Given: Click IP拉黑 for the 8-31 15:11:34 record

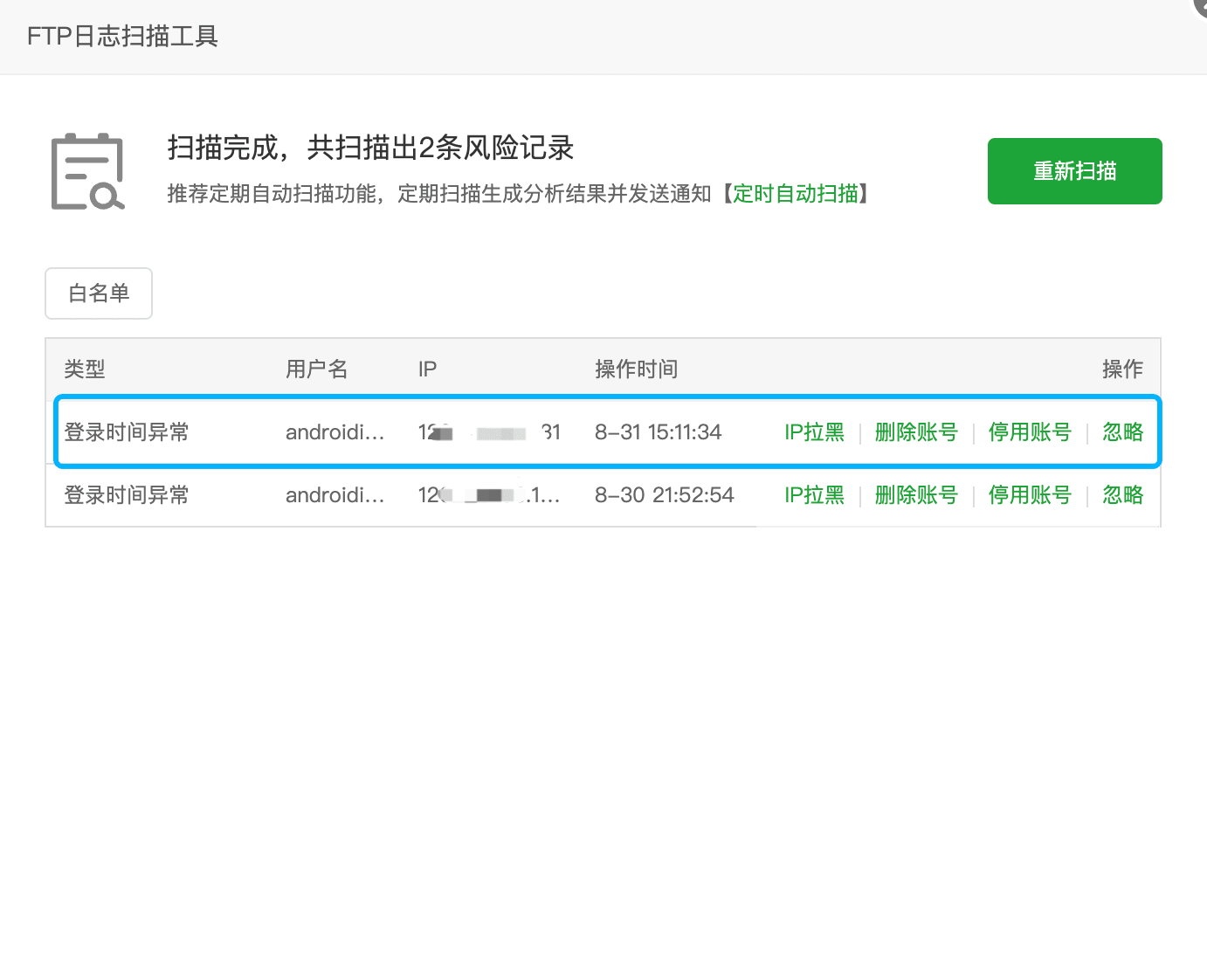Looking at the screenshot, I should pyautogui.click(x=814, y=432).
